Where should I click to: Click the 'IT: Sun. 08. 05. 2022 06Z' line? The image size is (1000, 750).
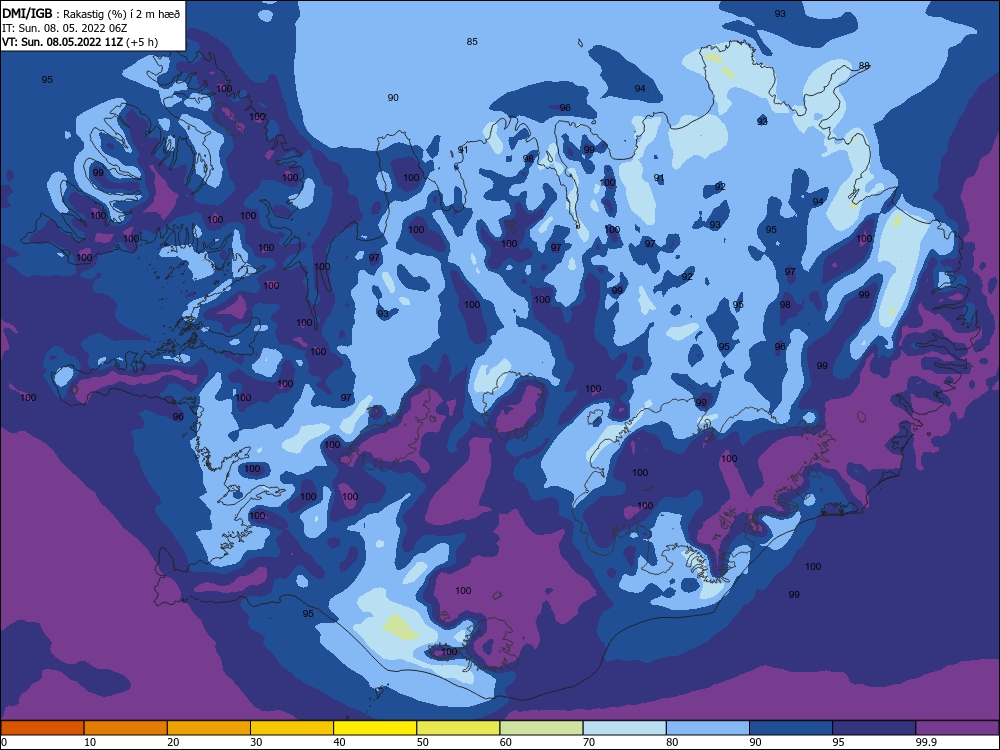65,28
